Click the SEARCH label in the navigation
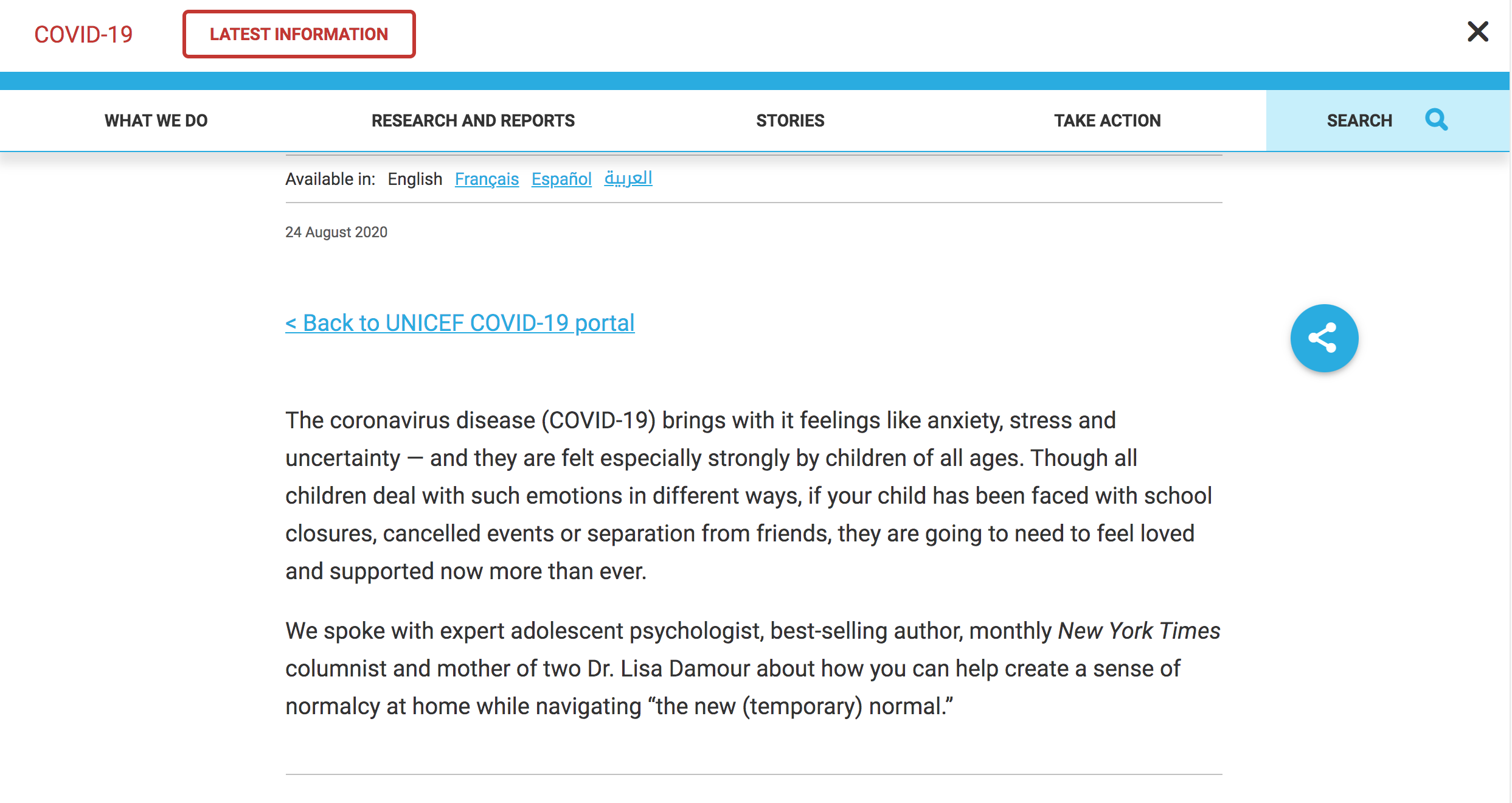Viewport: 1512px width, 803px height. pyautogui.click(x=1359, y=120)
